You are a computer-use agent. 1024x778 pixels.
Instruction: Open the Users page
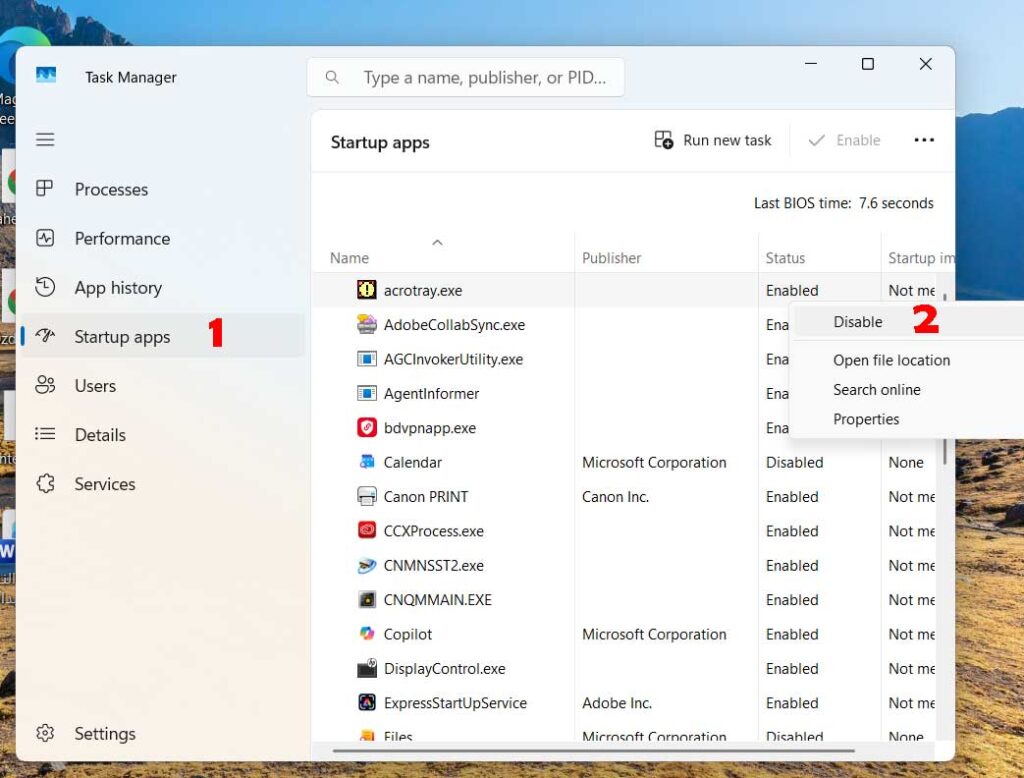(x=95, y=386)
